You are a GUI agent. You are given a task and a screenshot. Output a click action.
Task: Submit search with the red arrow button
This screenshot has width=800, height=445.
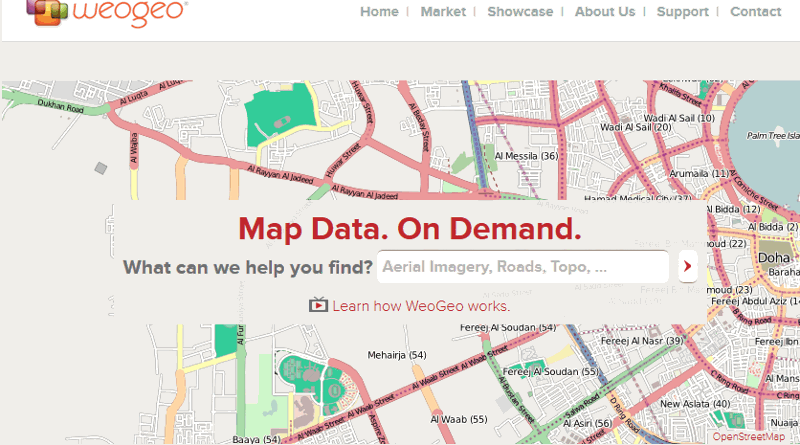[688, 266]
